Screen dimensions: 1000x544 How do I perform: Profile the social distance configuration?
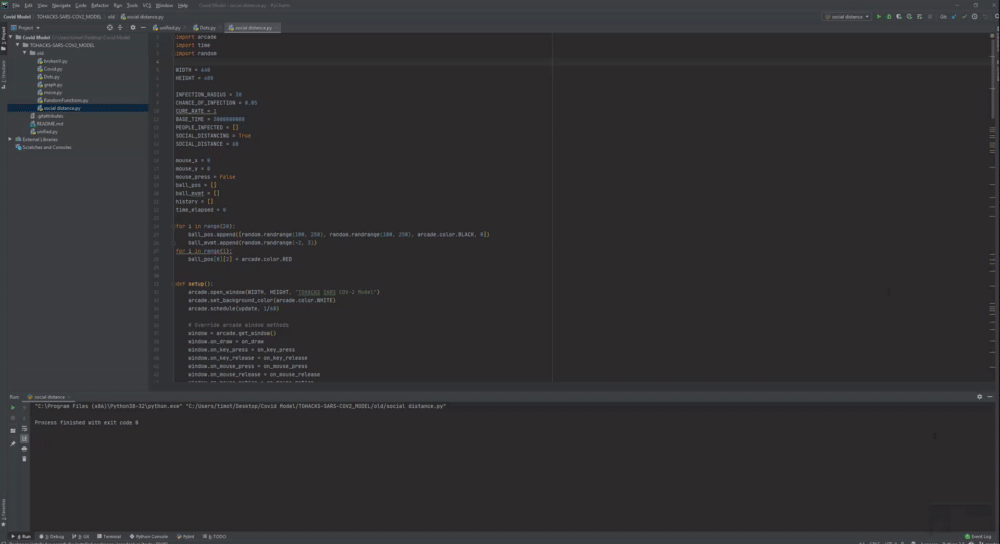[909, 17]
